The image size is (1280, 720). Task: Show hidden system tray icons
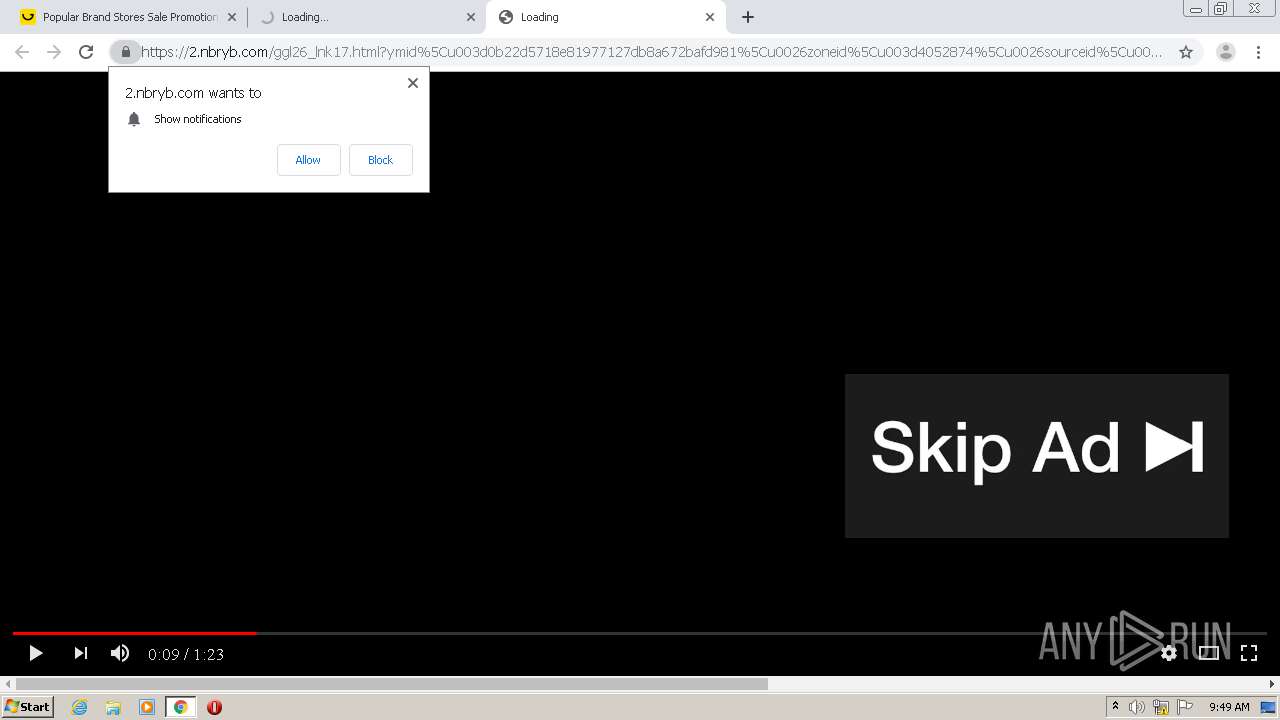coord(1115,707)
